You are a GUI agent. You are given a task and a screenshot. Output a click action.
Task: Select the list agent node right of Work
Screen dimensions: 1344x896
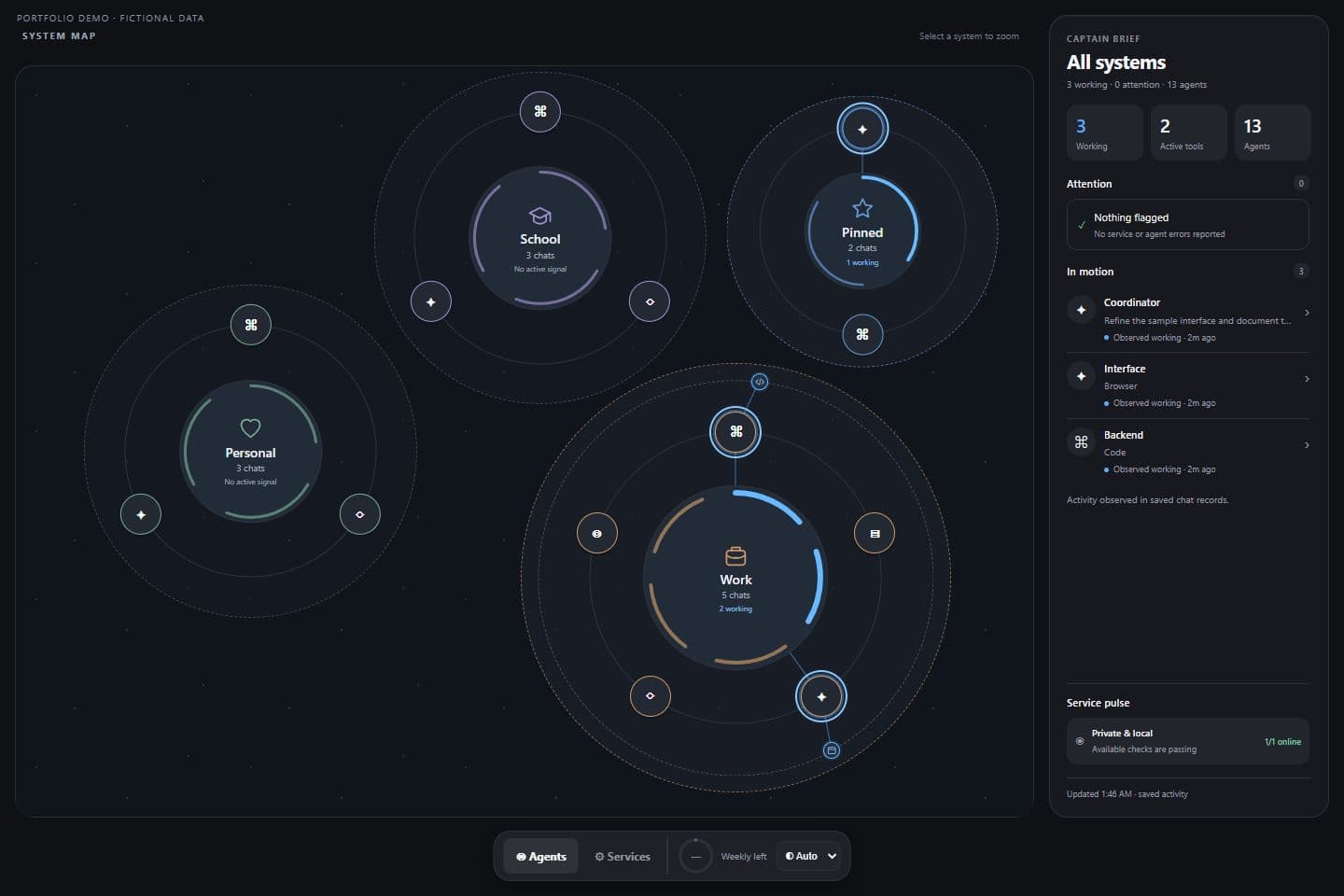(875, 533)
